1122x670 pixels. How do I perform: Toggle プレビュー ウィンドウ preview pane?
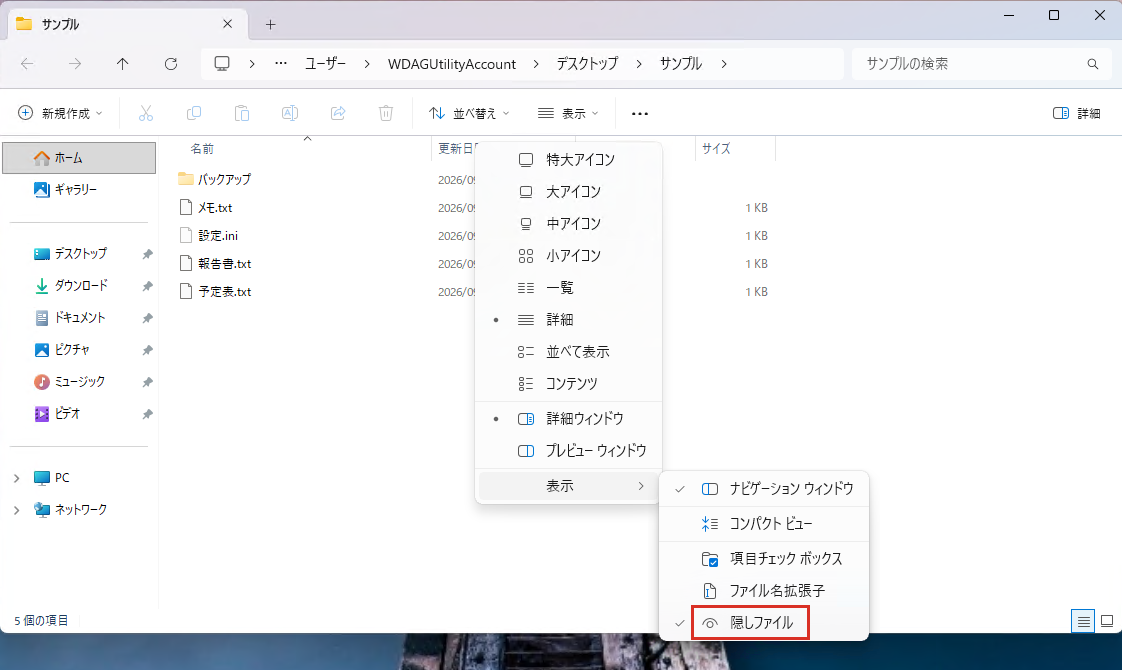point(569,450)
